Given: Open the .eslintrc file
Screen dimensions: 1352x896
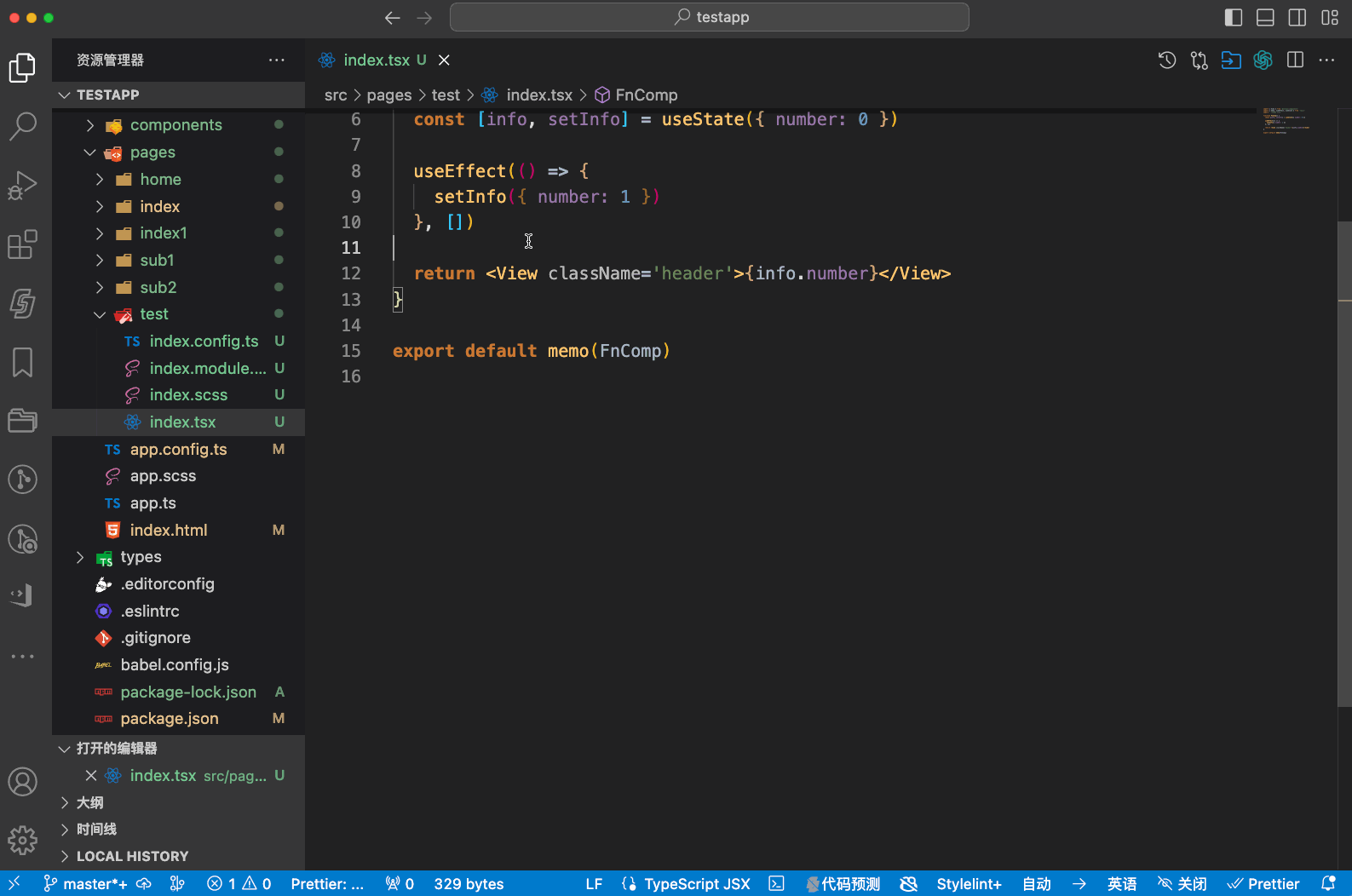Looking at the screenshot, I should point(179,612).
